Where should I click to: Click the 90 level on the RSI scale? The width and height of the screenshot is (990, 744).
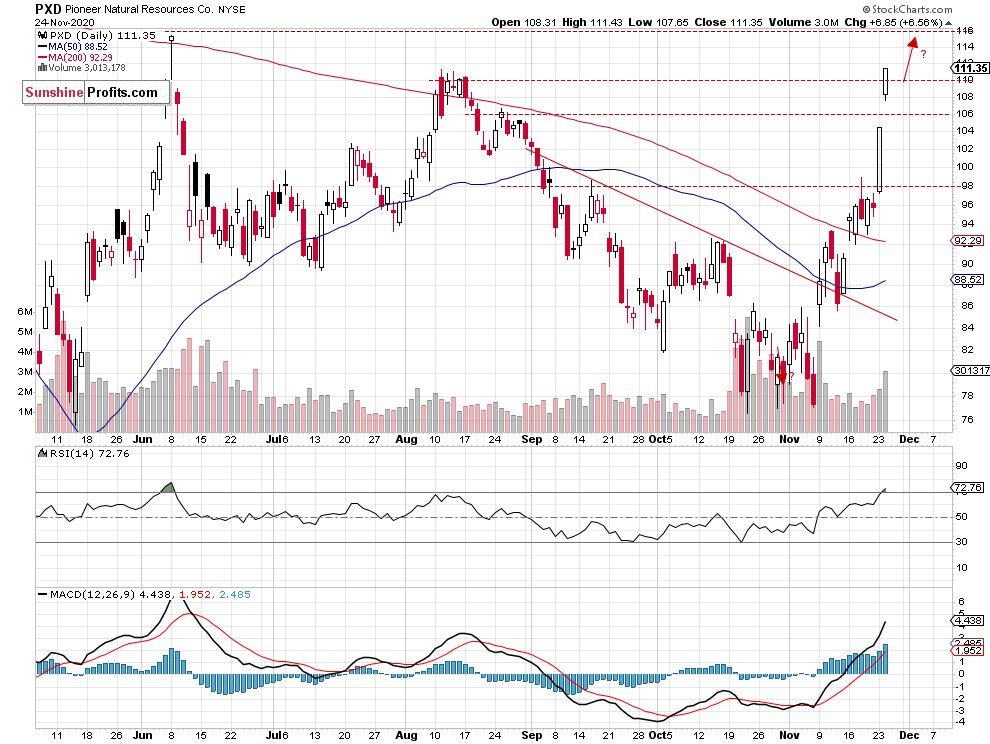[x=962, y=466]
